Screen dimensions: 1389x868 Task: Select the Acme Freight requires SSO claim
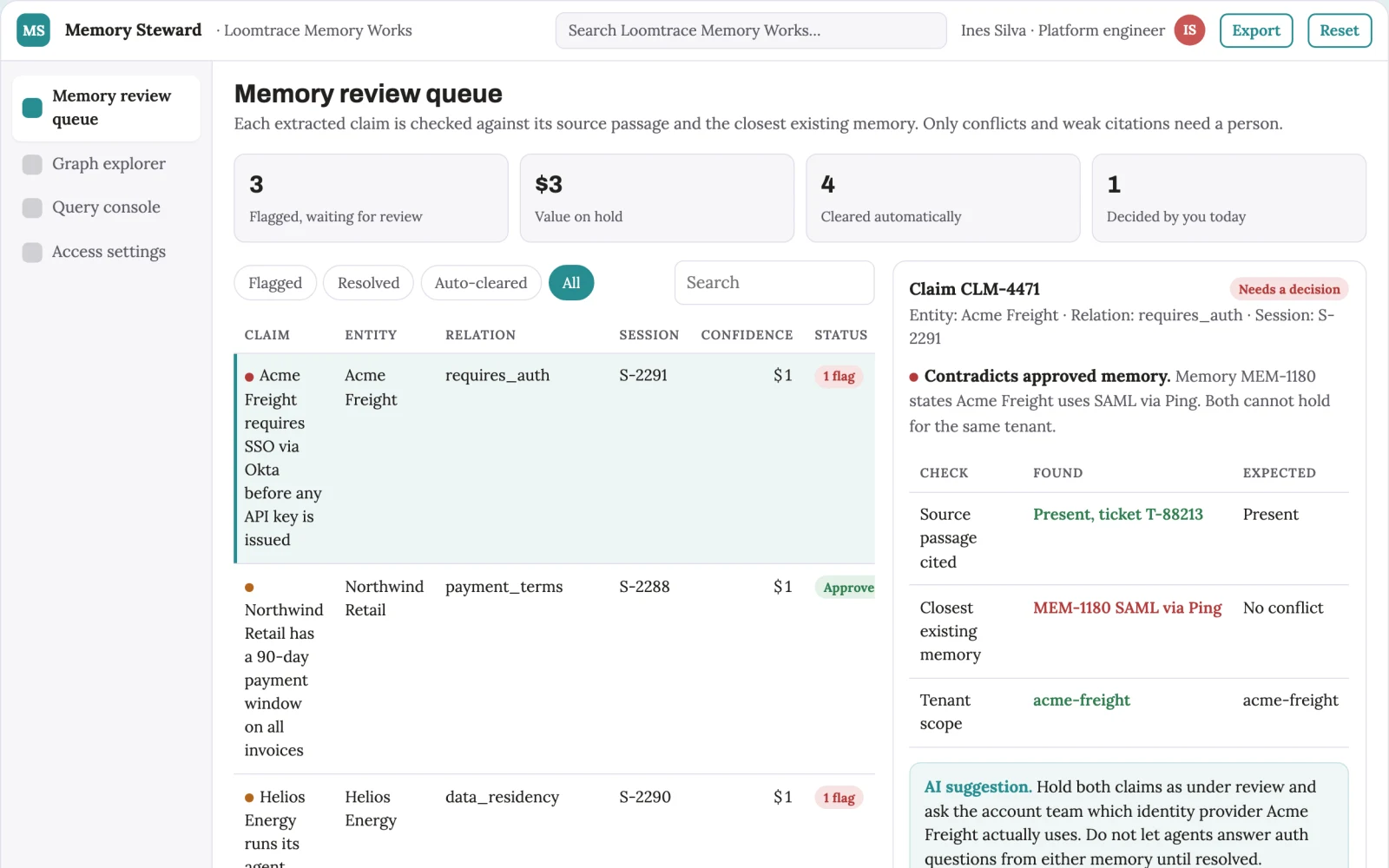coord(555,458)
